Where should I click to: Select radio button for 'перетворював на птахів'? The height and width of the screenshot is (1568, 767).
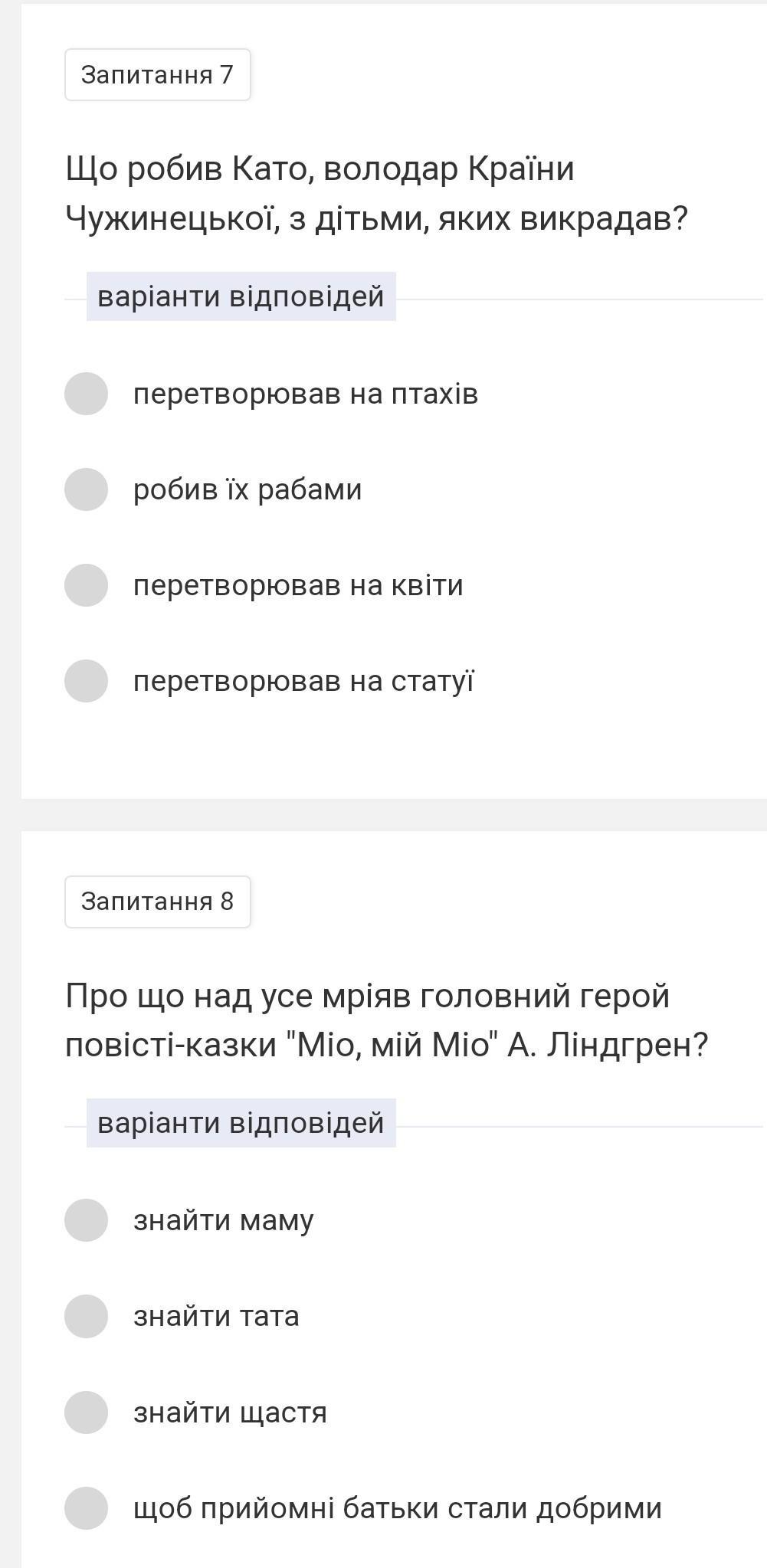tap(86, 394)
